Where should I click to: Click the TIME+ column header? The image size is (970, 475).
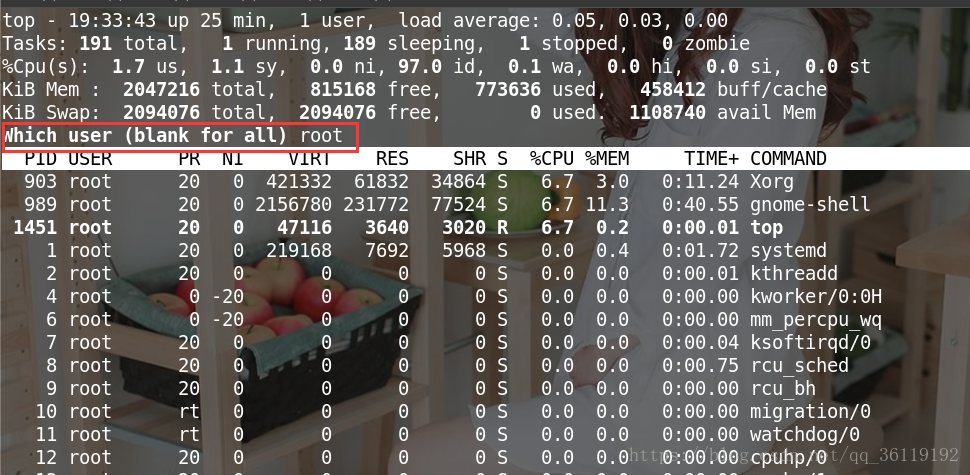pos(711,159)
